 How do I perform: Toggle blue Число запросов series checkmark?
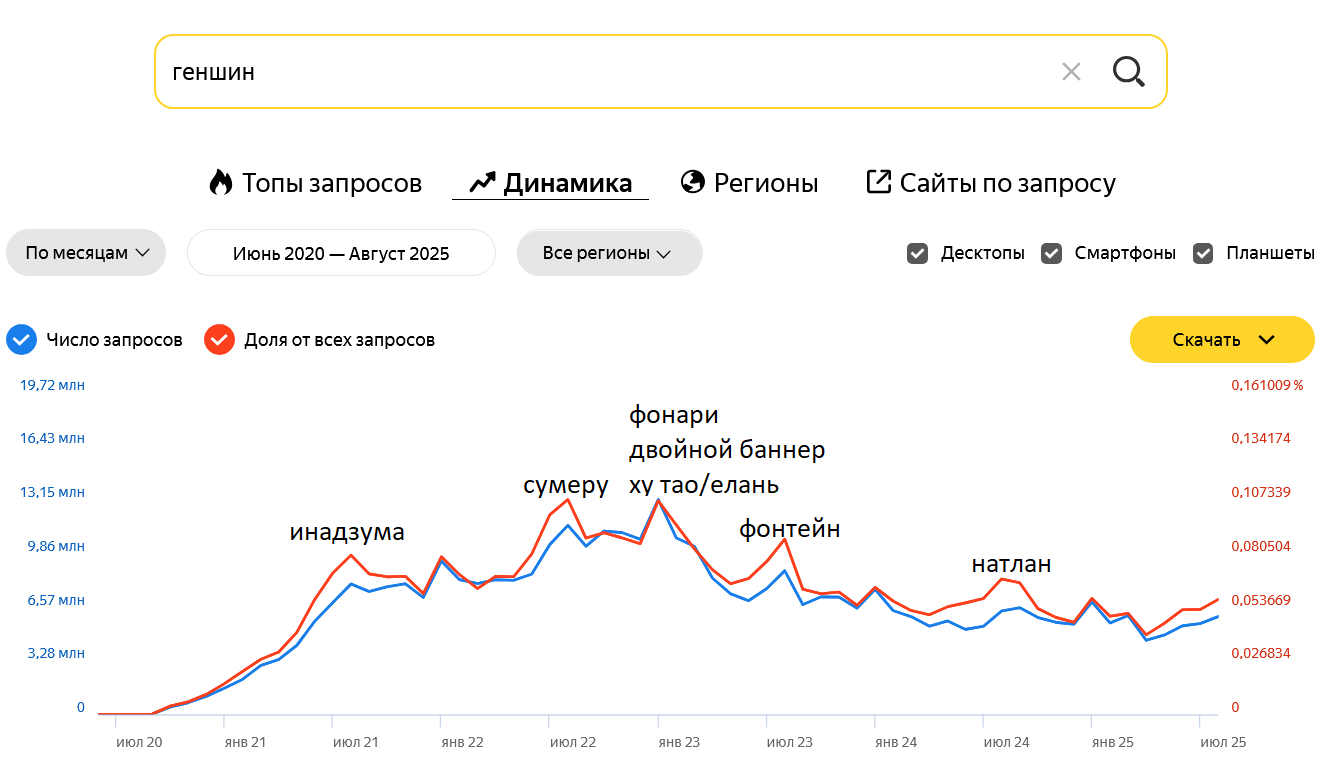[21, 340]
